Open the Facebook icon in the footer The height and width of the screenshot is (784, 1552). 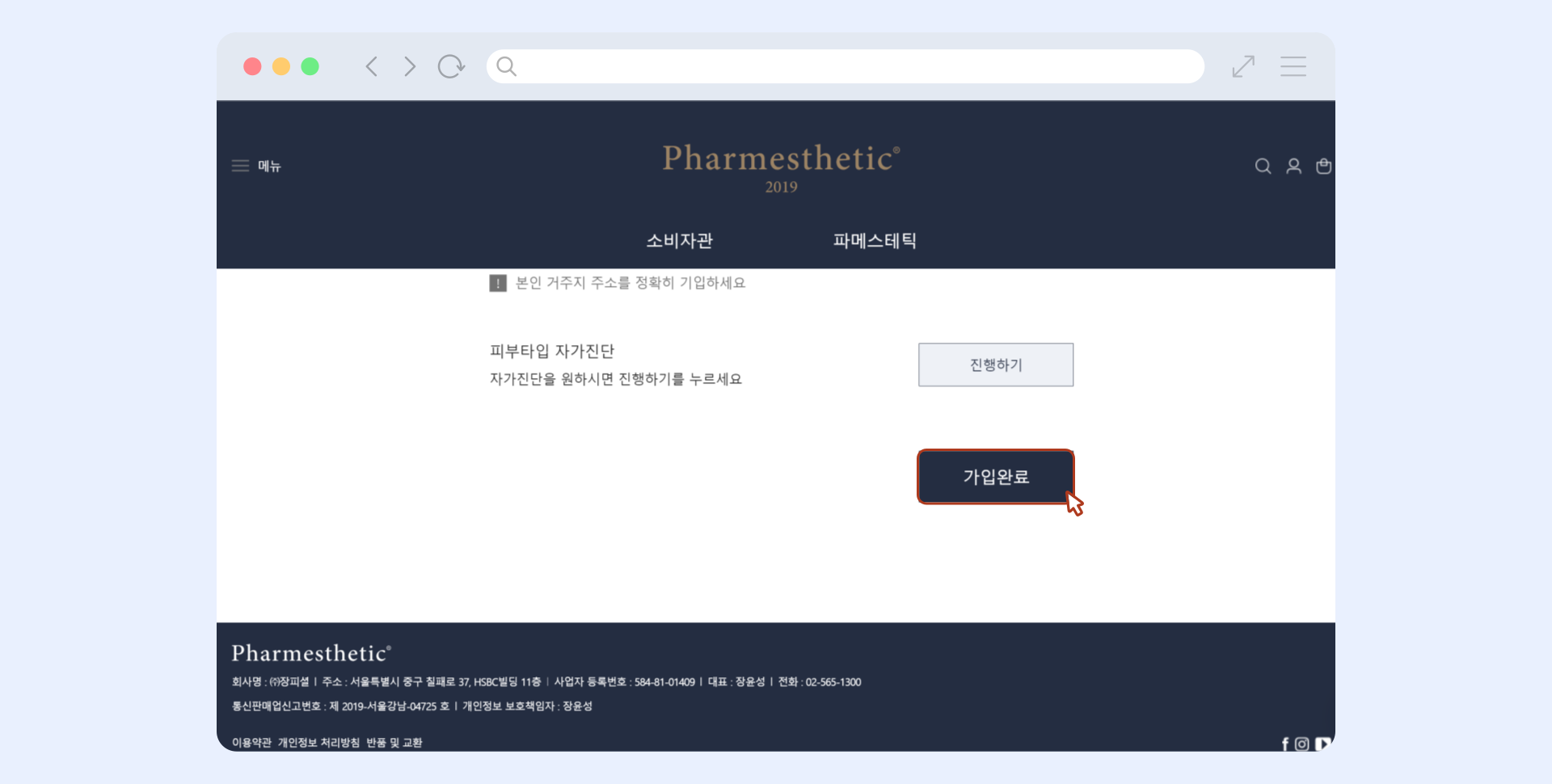[1285, 744]
